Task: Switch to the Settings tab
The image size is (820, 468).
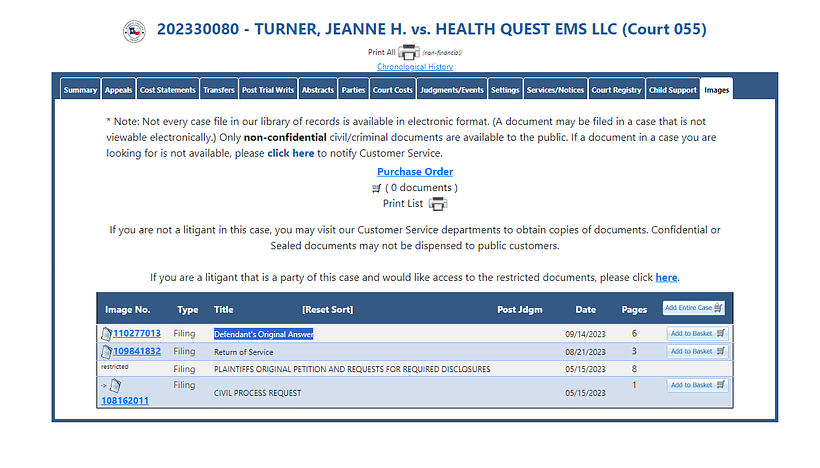Action: click(505, 90)
